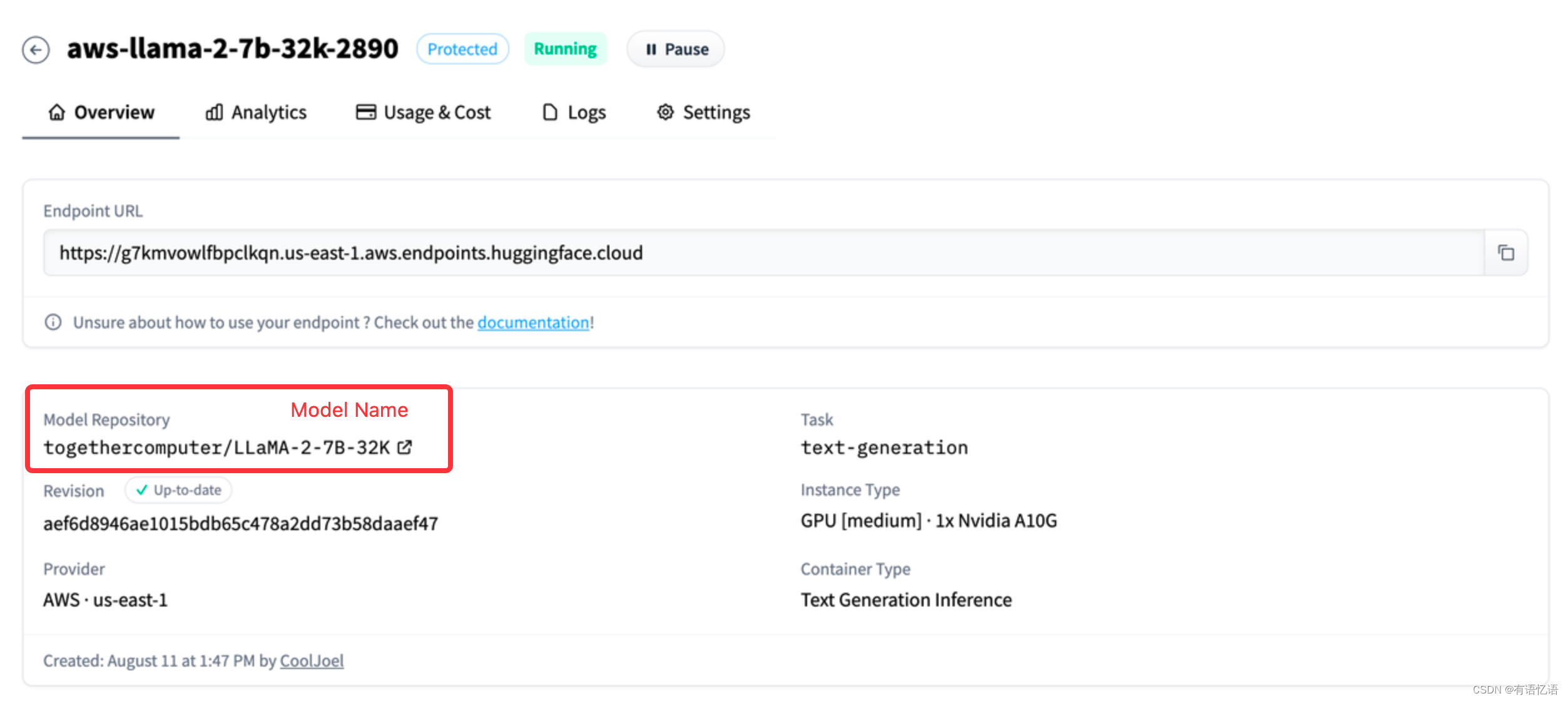The width and height of the screenshot is (1568, 701).
Task: Switch to the Overview tab
Action: [x=101, y=113]
